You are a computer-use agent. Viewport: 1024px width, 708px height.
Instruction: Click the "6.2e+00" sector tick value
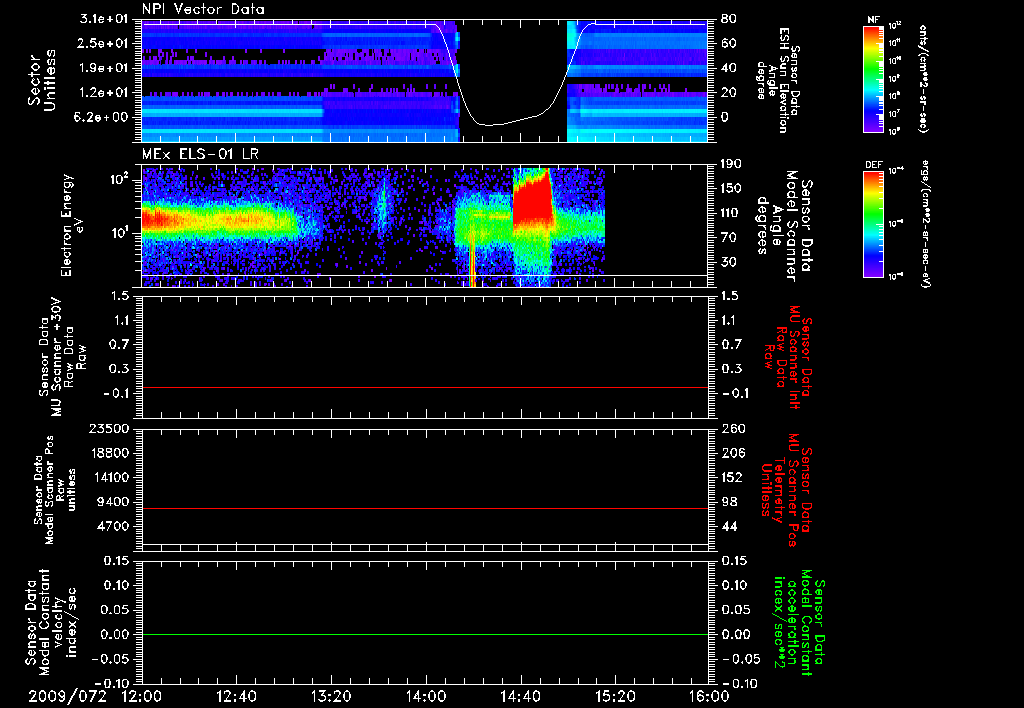(101, 117)
